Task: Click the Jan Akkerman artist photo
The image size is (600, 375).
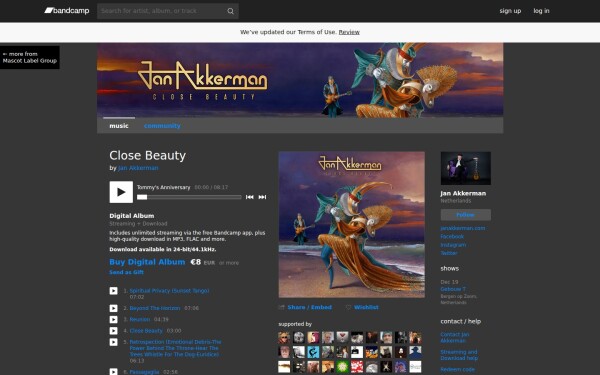Action: (x=465, y=168)
